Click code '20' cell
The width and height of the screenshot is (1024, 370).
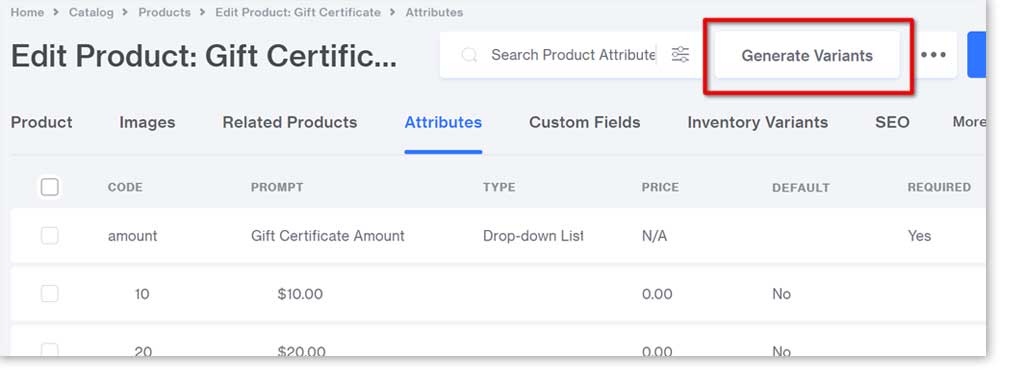[143, 351]
